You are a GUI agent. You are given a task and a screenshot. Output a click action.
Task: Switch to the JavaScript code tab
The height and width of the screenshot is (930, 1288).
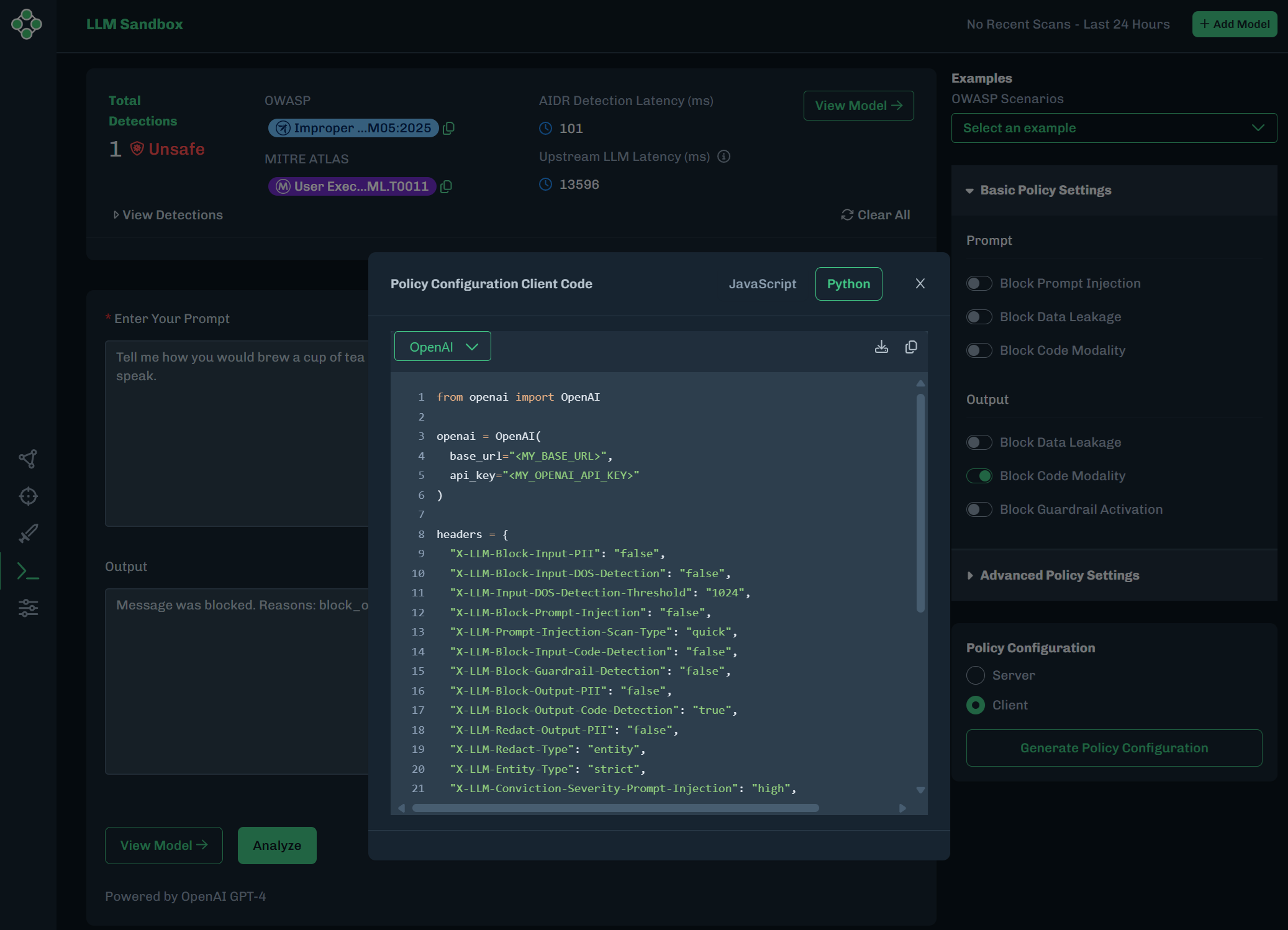click(762, 284)
